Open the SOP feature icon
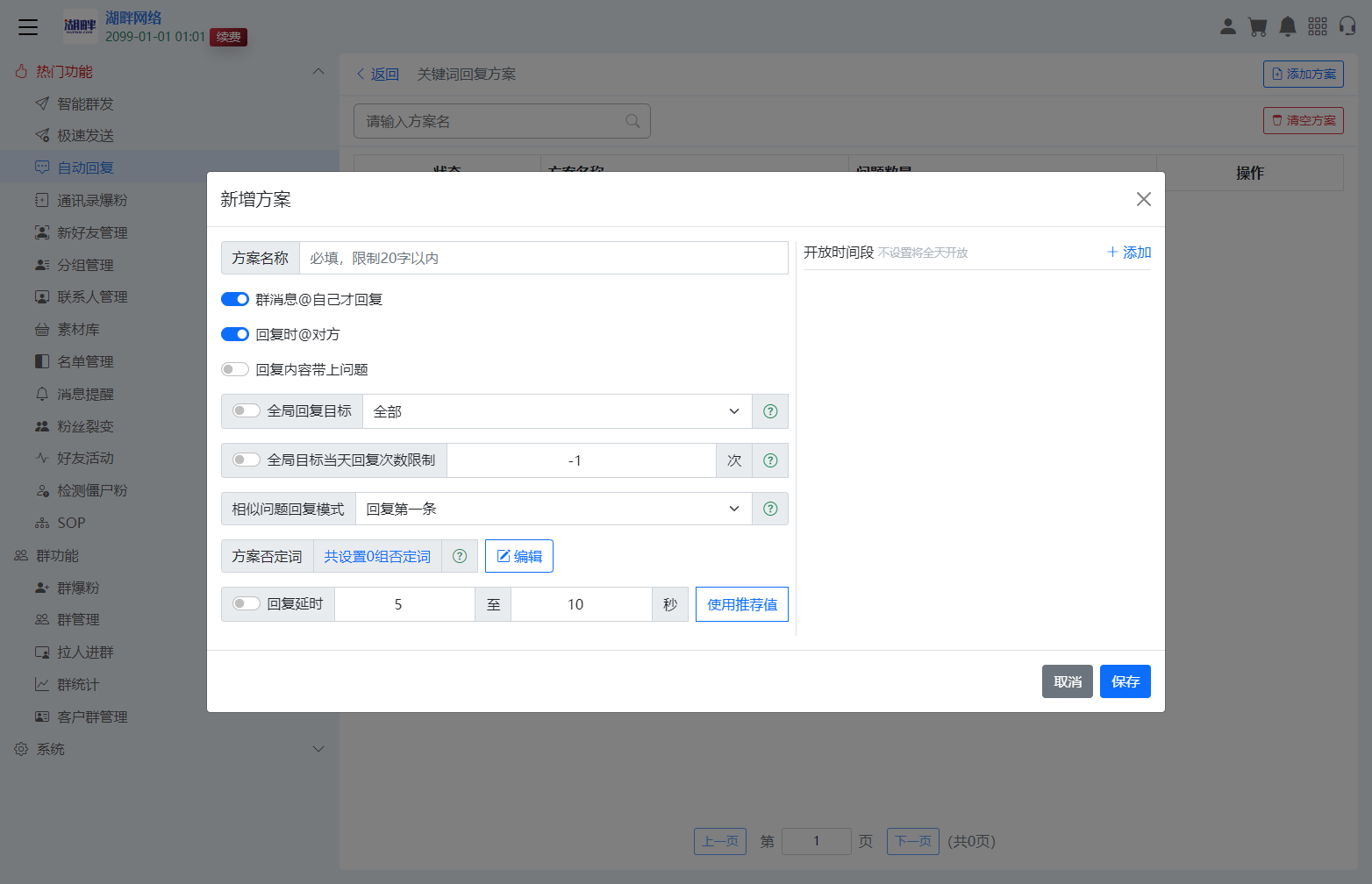 tap(42, 522)
